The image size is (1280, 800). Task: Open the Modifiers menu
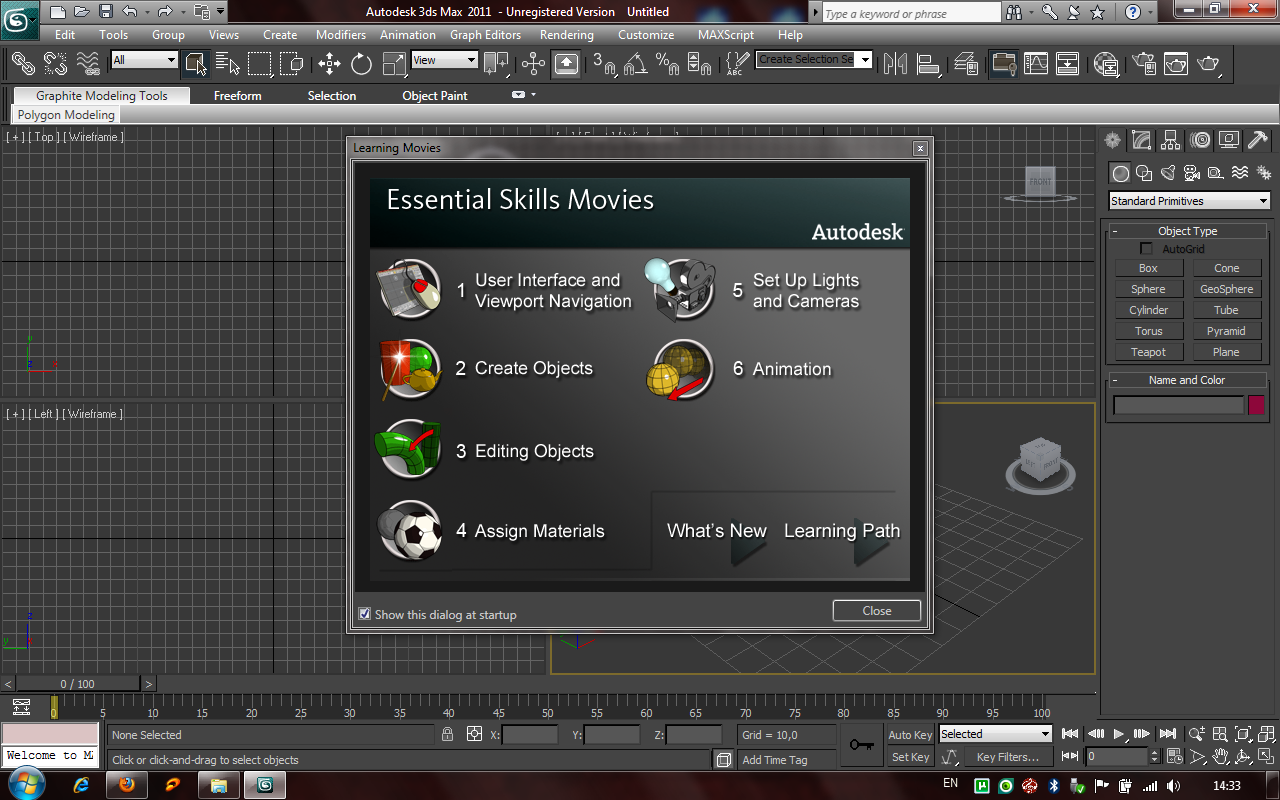tap(341, 35)
